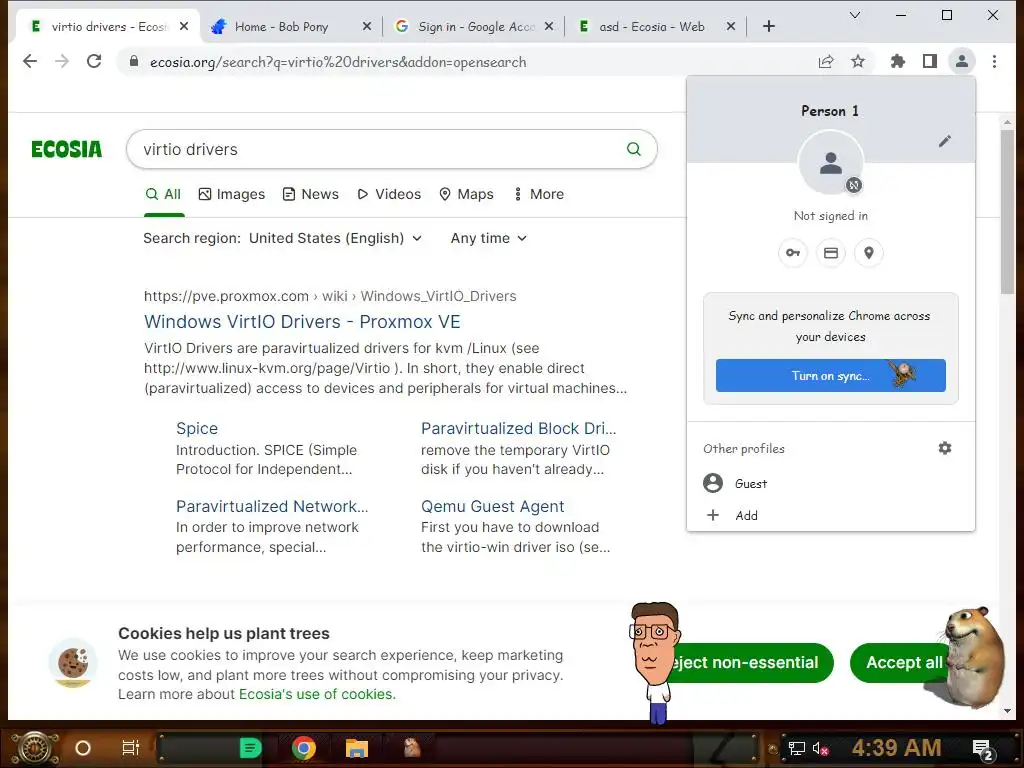Open the notification center icon

[983, 750]
